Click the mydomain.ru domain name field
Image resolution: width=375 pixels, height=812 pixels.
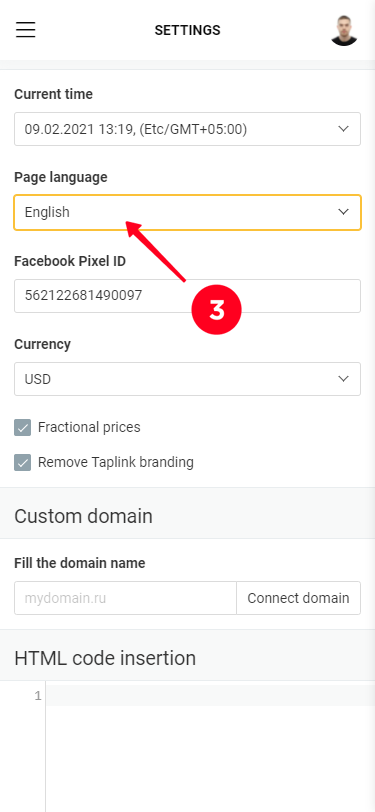coord(125,598)
